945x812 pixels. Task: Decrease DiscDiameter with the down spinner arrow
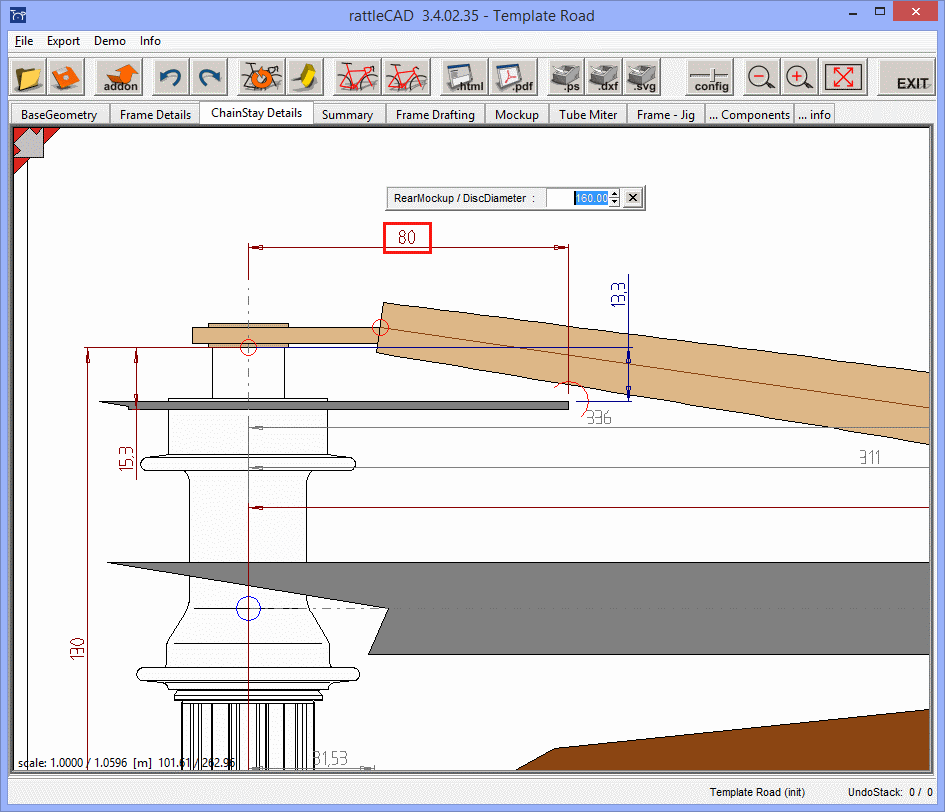[x=614, y=203]
